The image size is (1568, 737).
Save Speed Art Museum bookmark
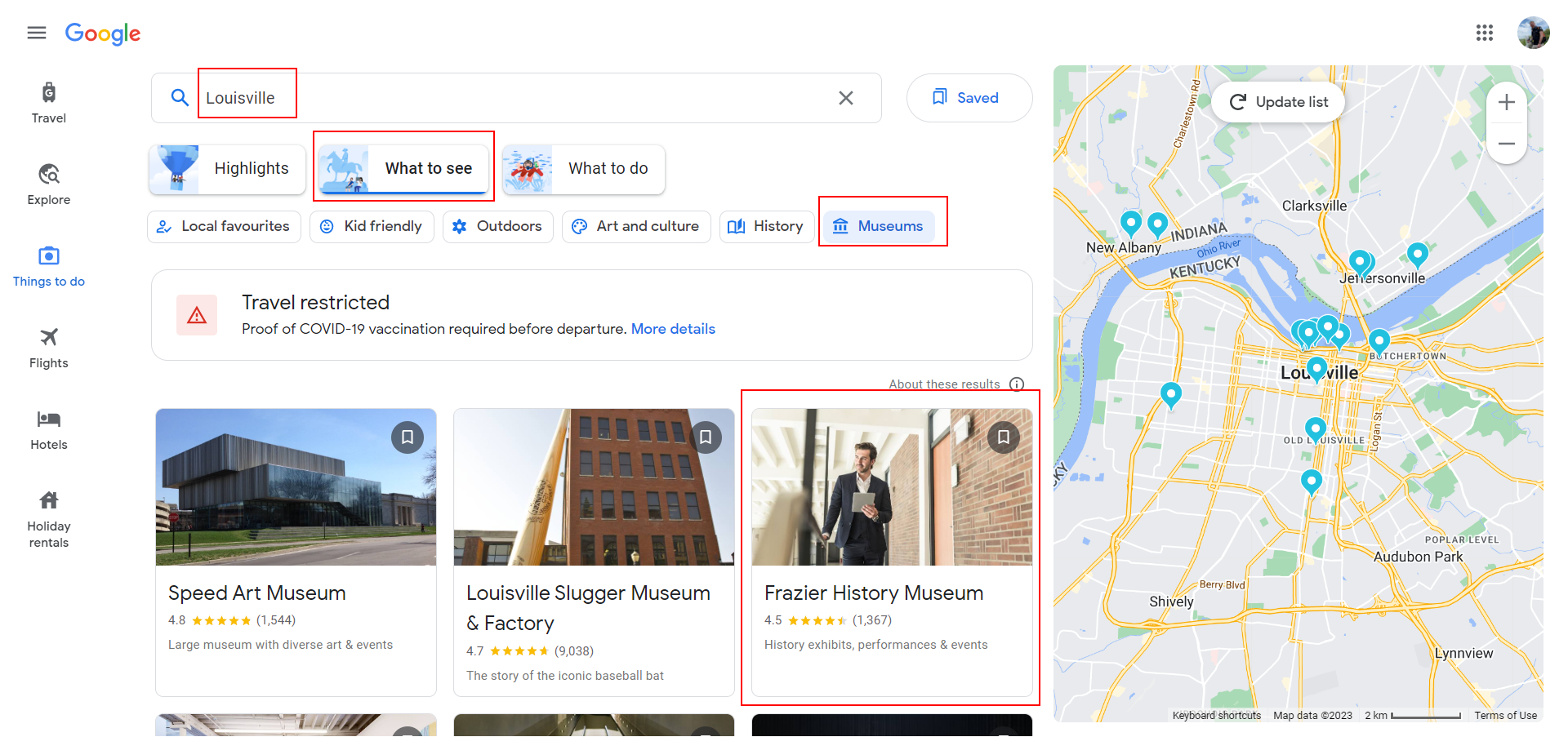click(408, 437)
